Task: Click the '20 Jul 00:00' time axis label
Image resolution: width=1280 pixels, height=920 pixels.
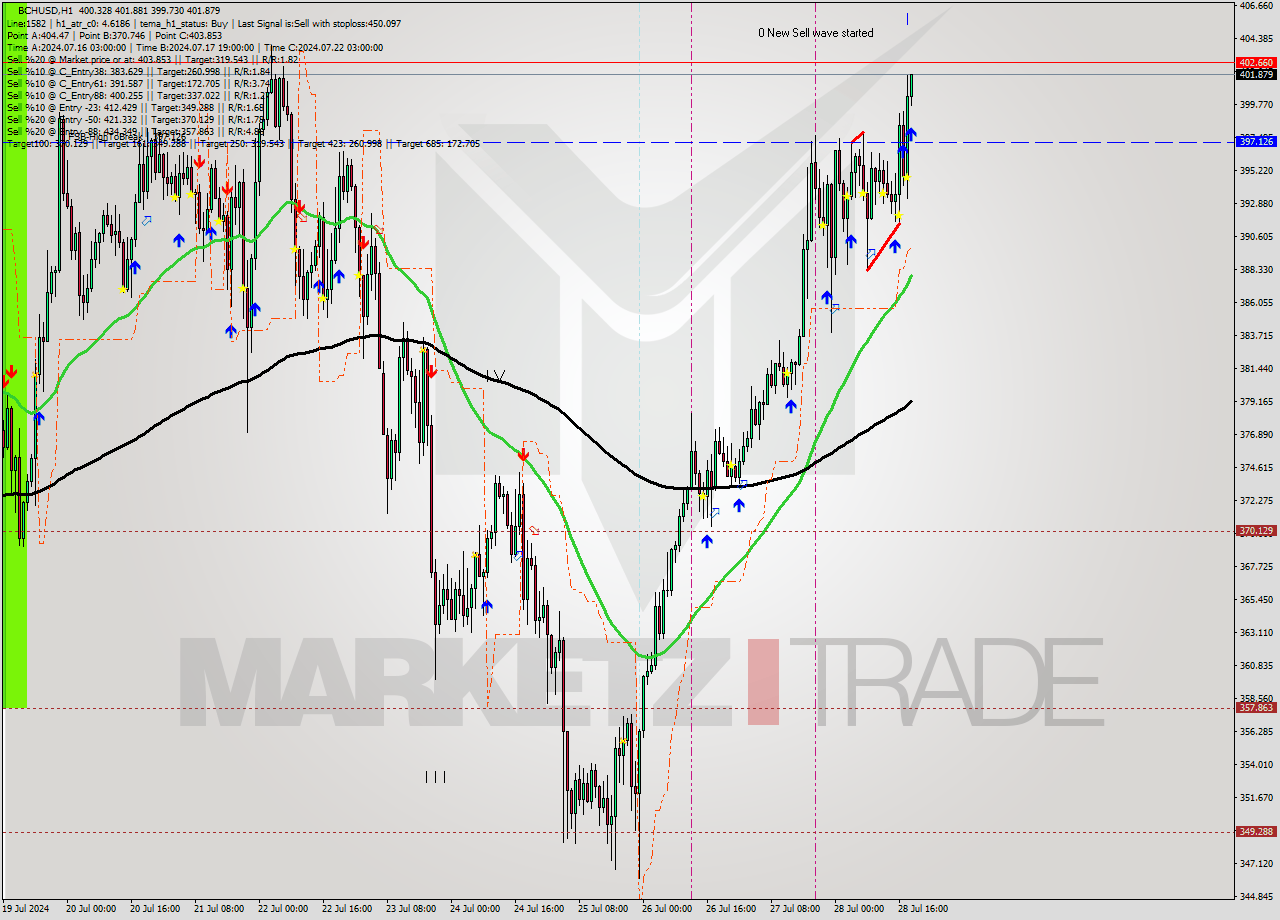Action: [x=90, y=909]
